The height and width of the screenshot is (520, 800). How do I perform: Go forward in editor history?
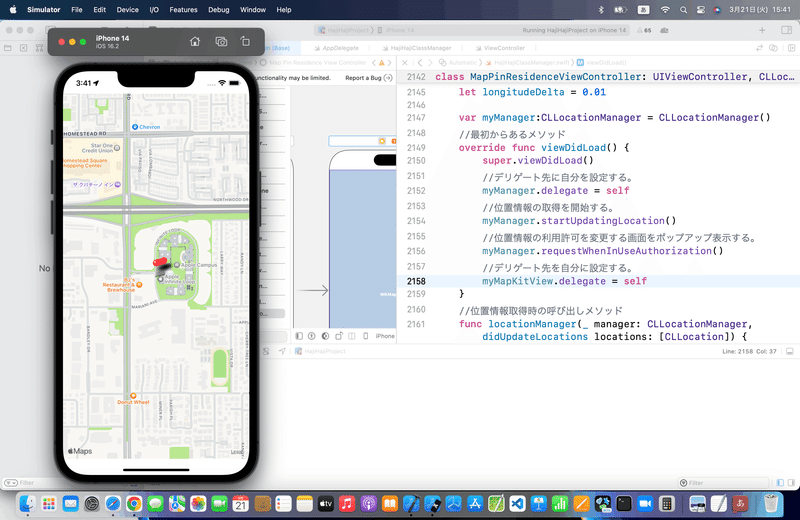coord(430,63)
